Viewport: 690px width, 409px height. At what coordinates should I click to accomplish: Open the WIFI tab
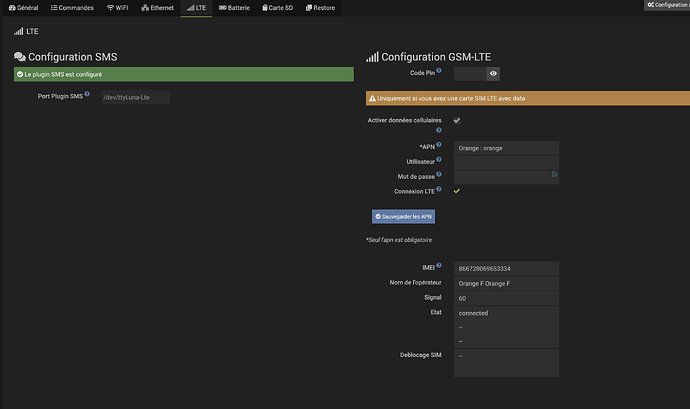(117, 8)
